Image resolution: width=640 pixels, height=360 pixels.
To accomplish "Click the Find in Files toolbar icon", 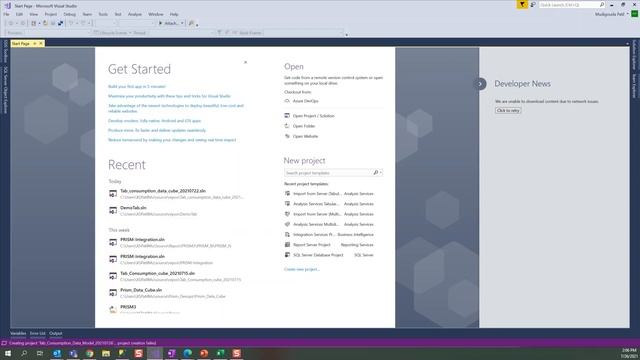I will 191,23.
